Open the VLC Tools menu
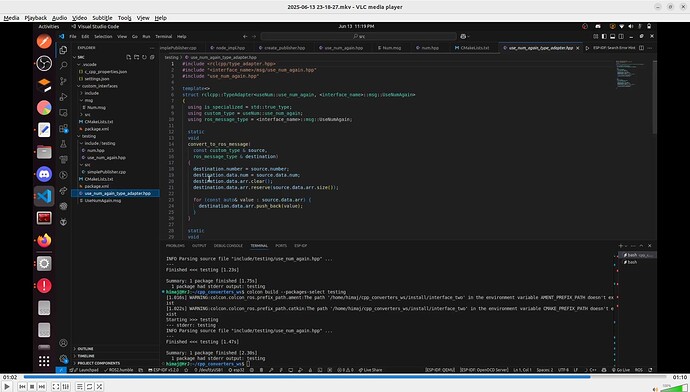The height and width of the screenshot is (392, 690). (x=125, y=18)
